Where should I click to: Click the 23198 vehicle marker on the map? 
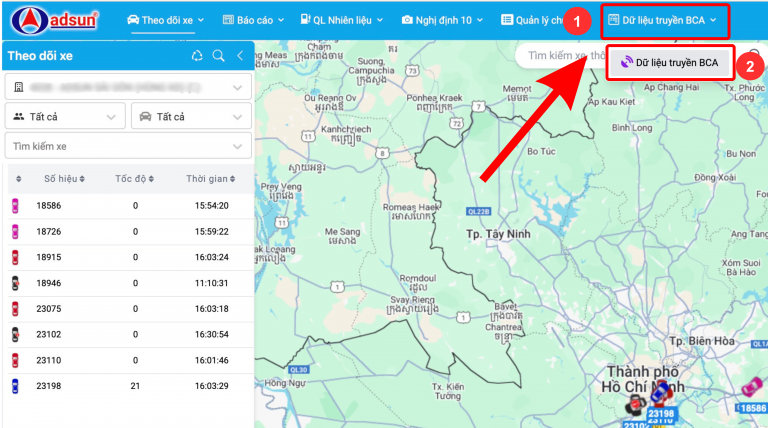click(x=660, y=411)
